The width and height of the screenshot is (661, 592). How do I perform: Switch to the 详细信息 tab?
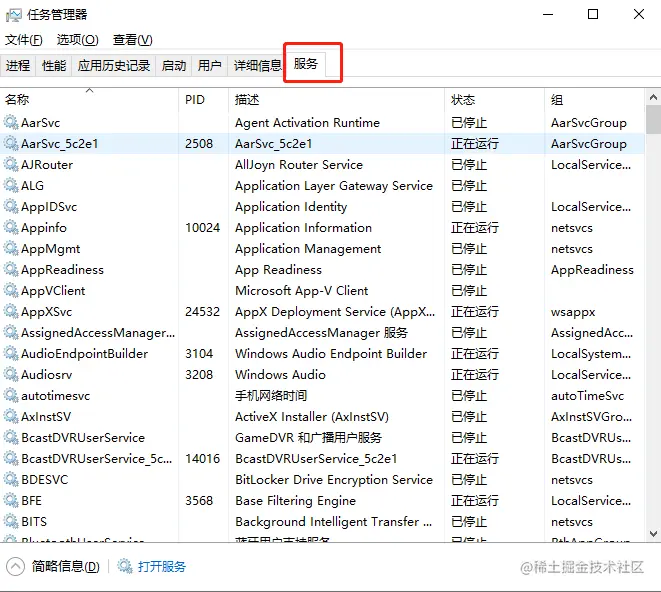click(x=257, y=66)
